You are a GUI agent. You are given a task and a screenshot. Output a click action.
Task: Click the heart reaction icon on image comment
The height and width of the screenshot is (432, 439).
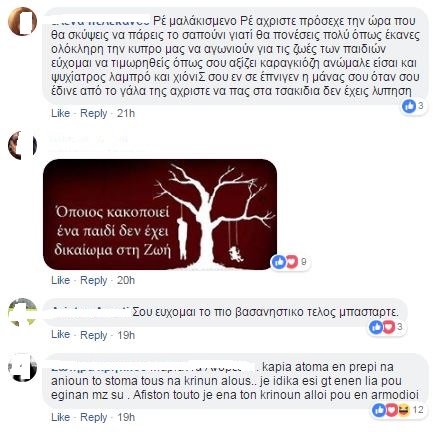coord(291,262)
